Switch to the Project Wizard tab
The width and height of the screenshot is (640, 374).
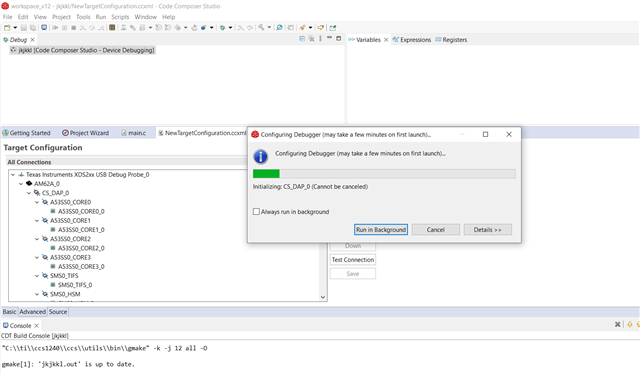(x=85, y=133)
